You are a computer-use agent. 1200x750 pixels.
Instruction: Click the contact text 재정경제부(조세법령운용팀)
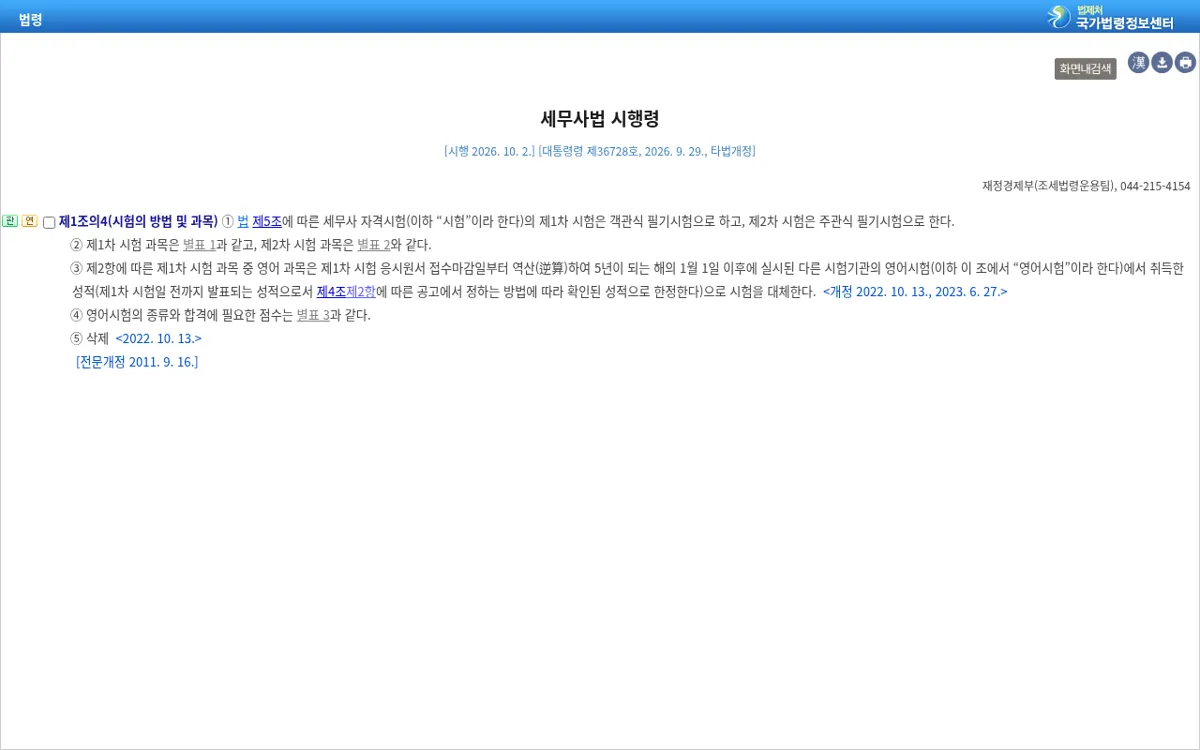[x=1048, y=186]
